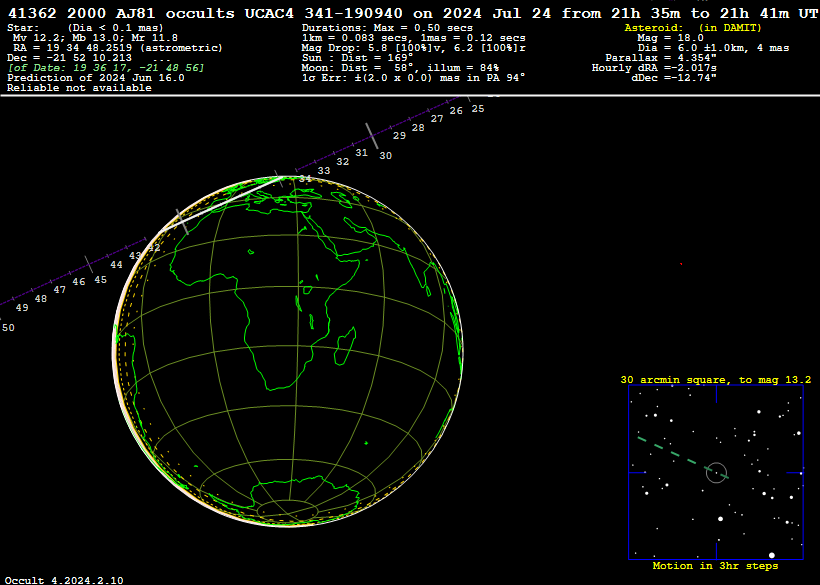Select "RA = 19 34 48.2519 (astrometric)" text
Image resolution: width=820 pixels, height=585 pixels.
[118, 48]
